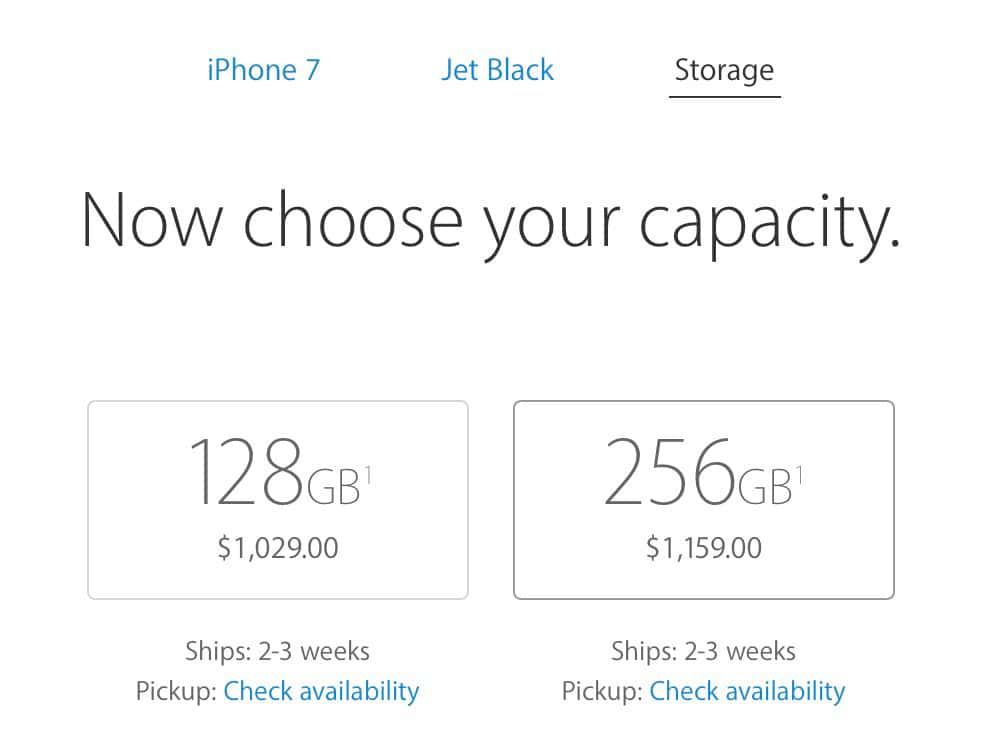Return to the Jet Black color step

[x=497, y=70]
